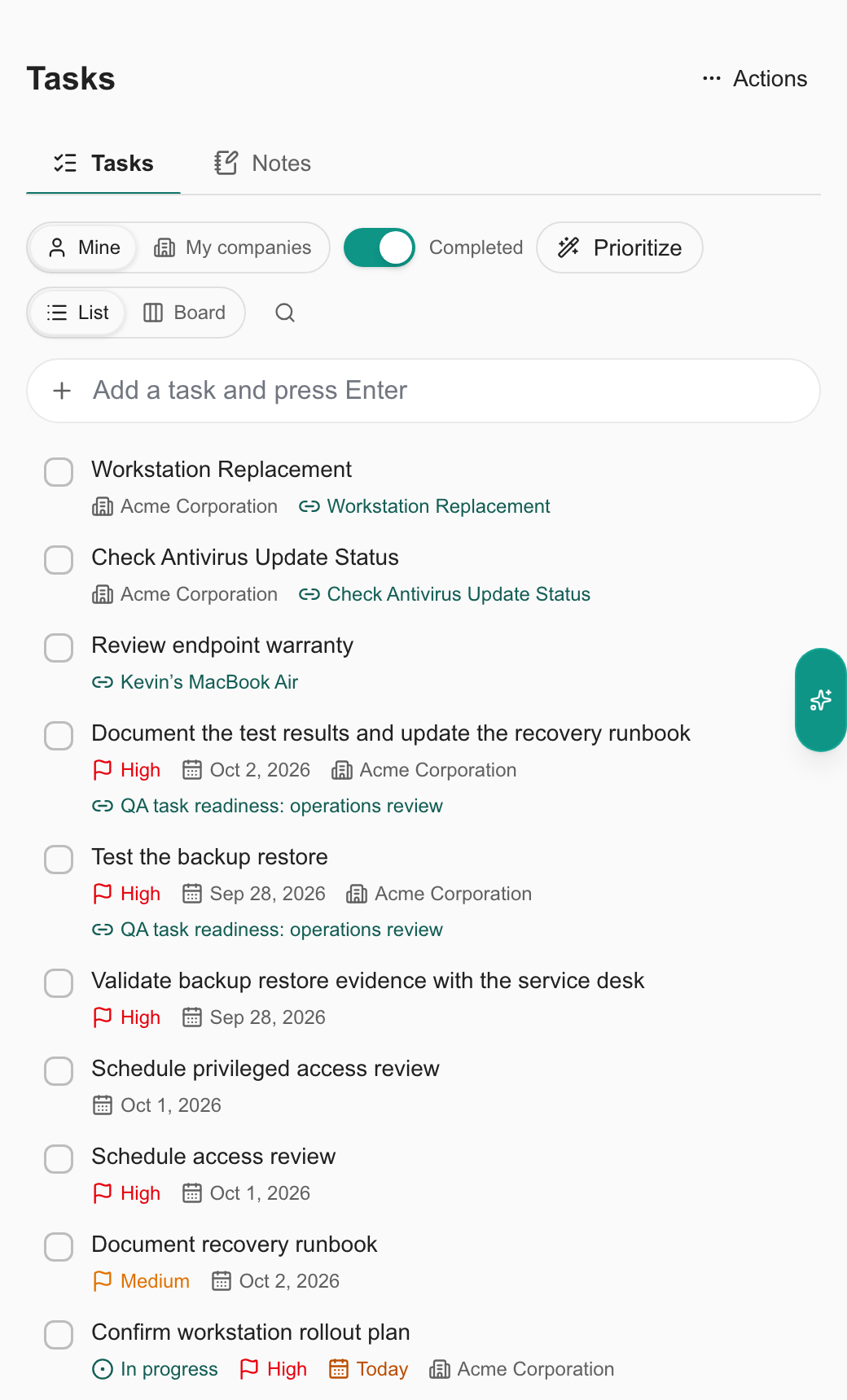Click the Prioritize button
The image size is (847, 1400).
620,247
